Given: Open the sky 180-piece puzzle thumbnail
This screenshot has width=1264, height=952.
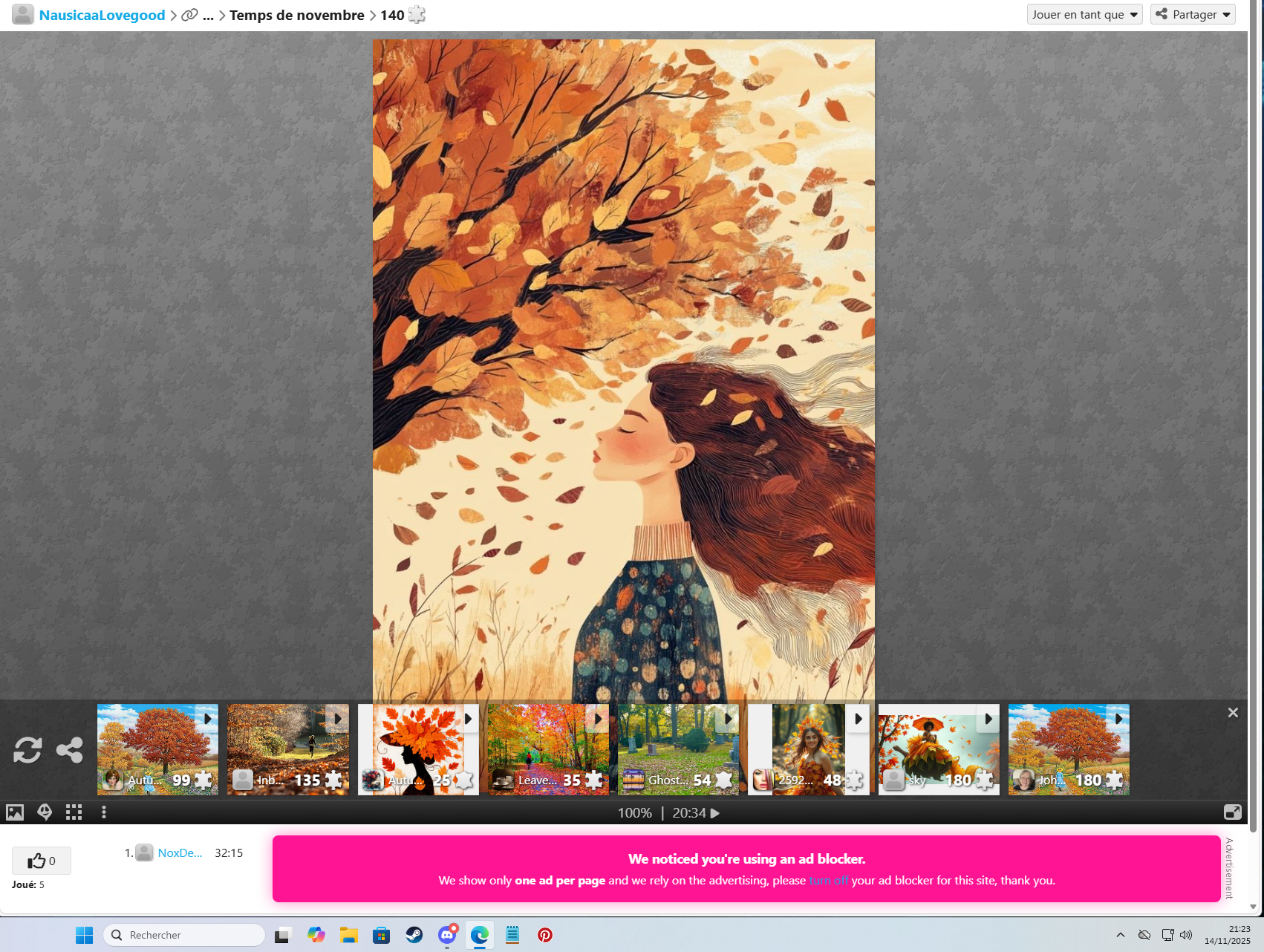Looking at the screenshot, I should point(939,749).
